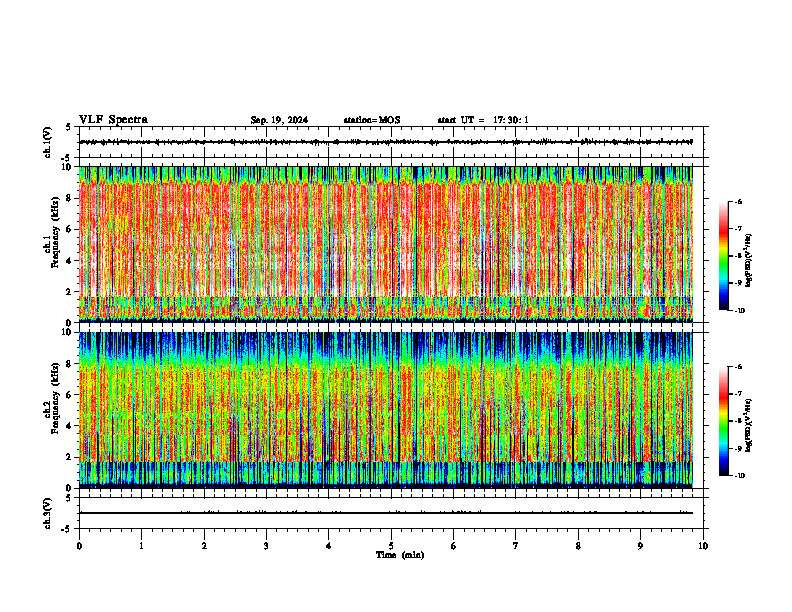Click the ch.1 voltage waveform trace
Image resolution: width=792 pixels, height=612 pixels.
[x=386, y=142]
